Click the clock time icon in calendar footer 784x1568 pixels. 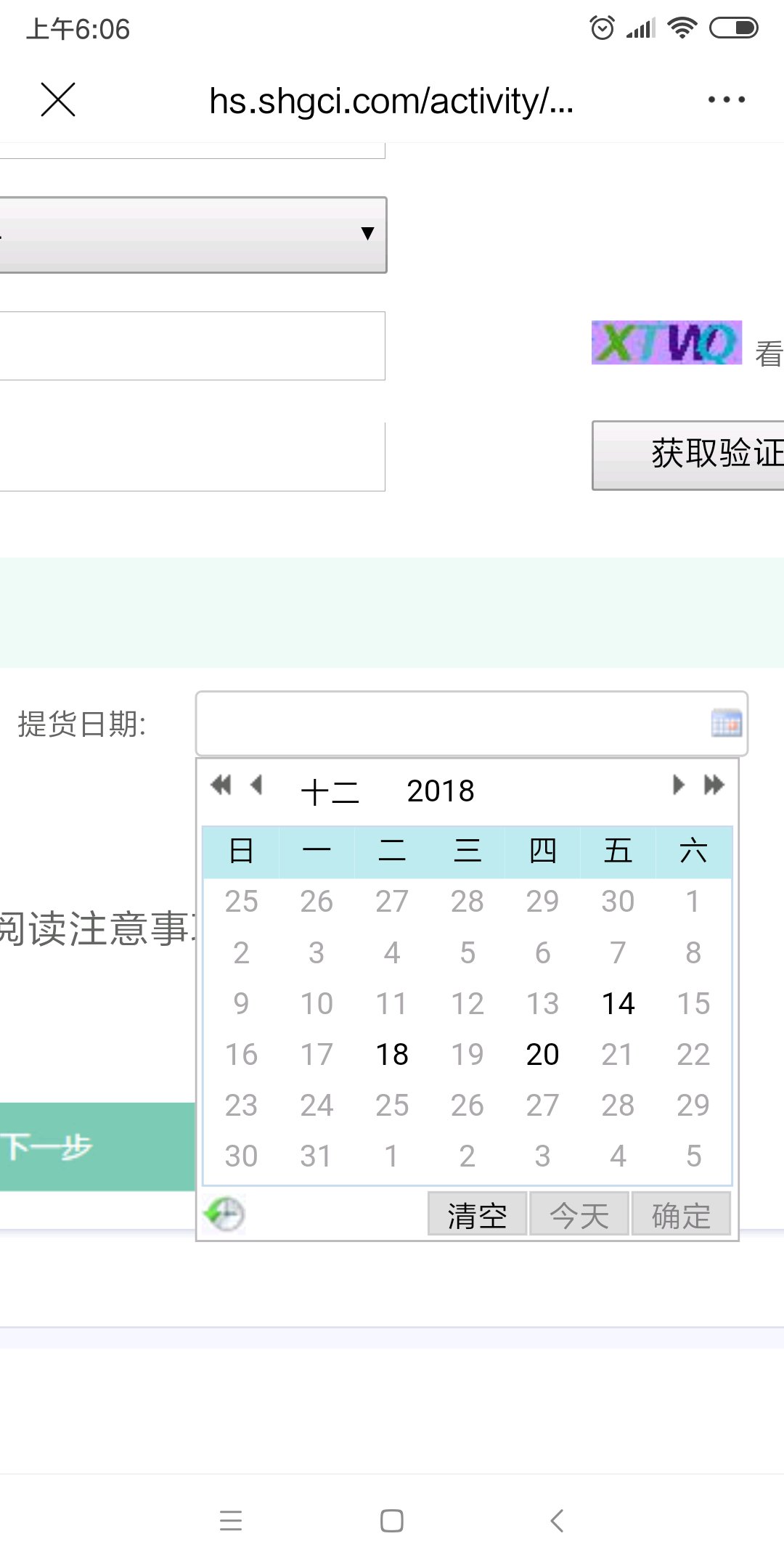click(x=224, y=1214)
